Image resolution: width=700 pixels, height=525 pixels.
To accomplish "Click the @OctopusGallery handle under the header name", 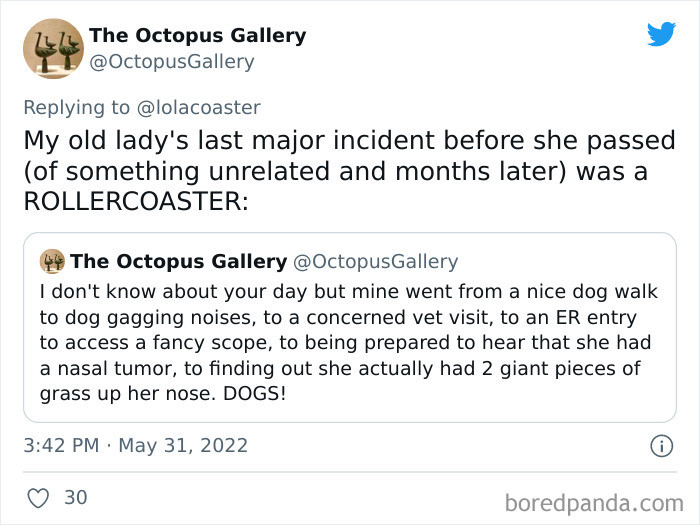I will pyautogui.click(x=172, y=62).
